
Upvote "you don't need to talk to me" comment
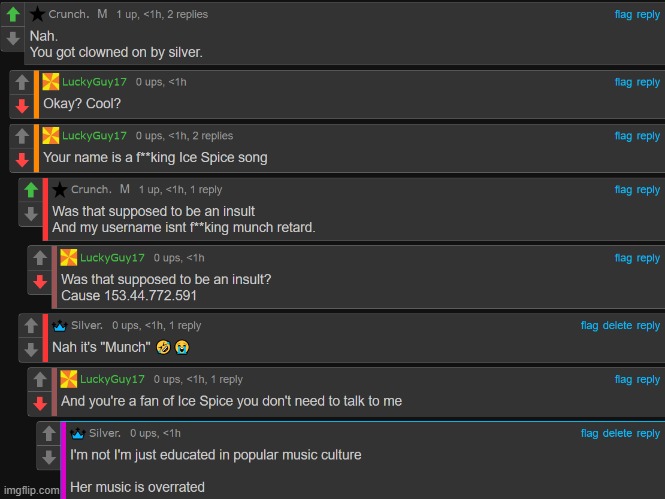click(x=40, y=380)
